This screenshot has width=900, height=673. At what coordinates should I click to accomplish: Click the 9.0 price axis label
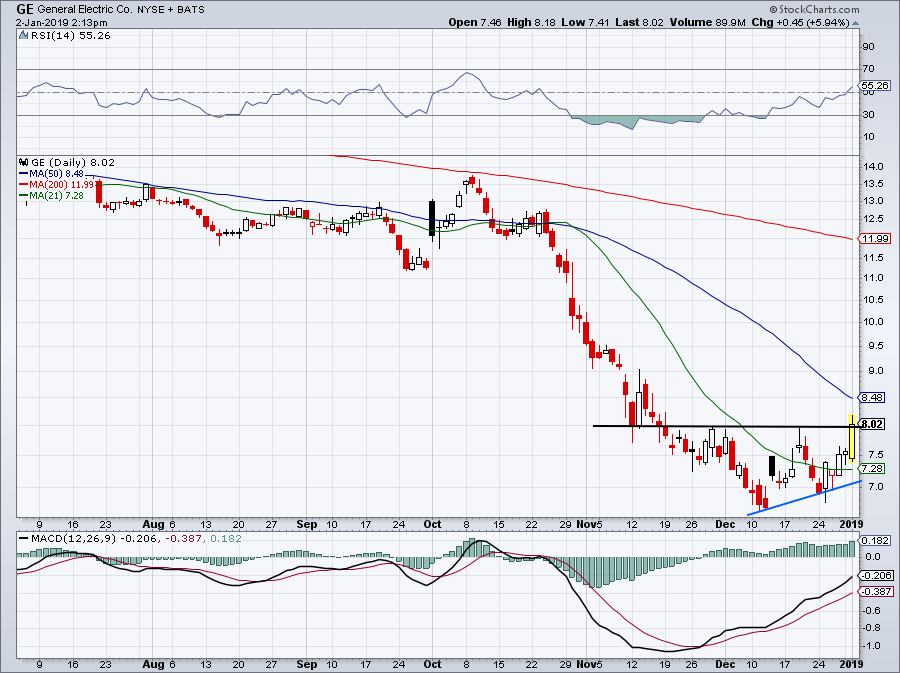(x=876, y=371)
